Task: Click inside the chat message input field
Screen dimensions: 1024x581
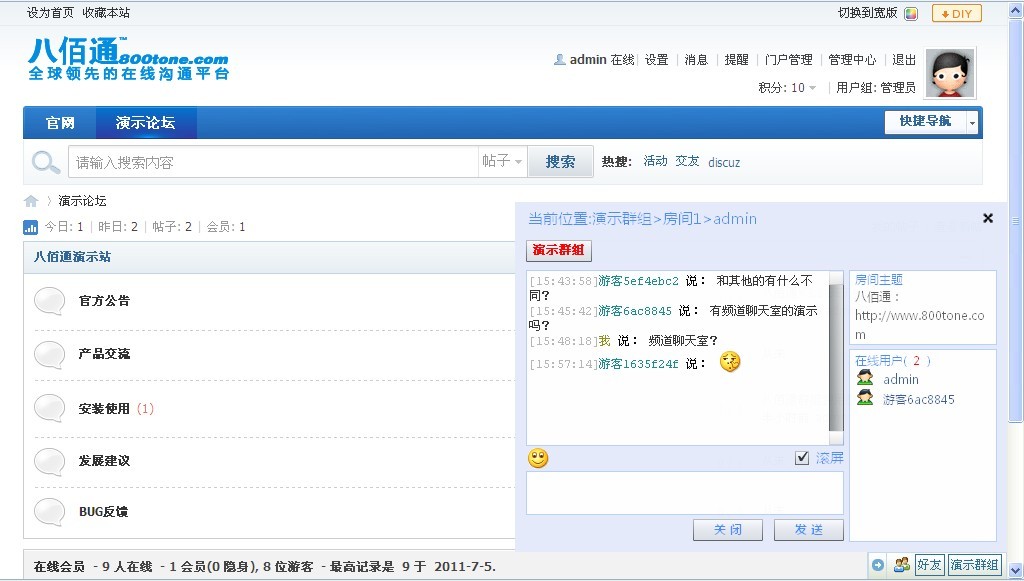Action: (x=684, y=492)
